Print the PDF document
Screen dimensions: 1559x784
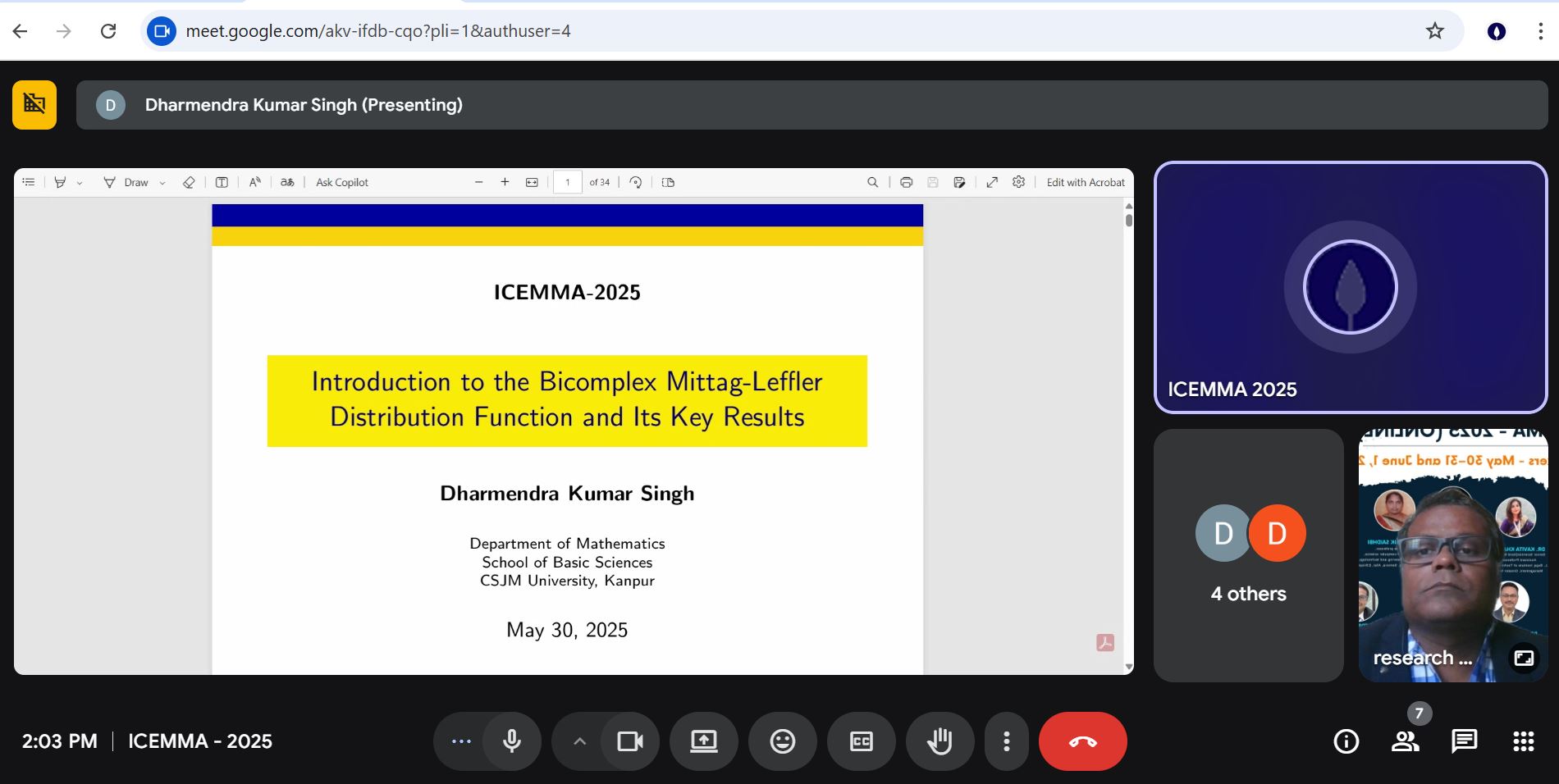click(x=906, y=182)
